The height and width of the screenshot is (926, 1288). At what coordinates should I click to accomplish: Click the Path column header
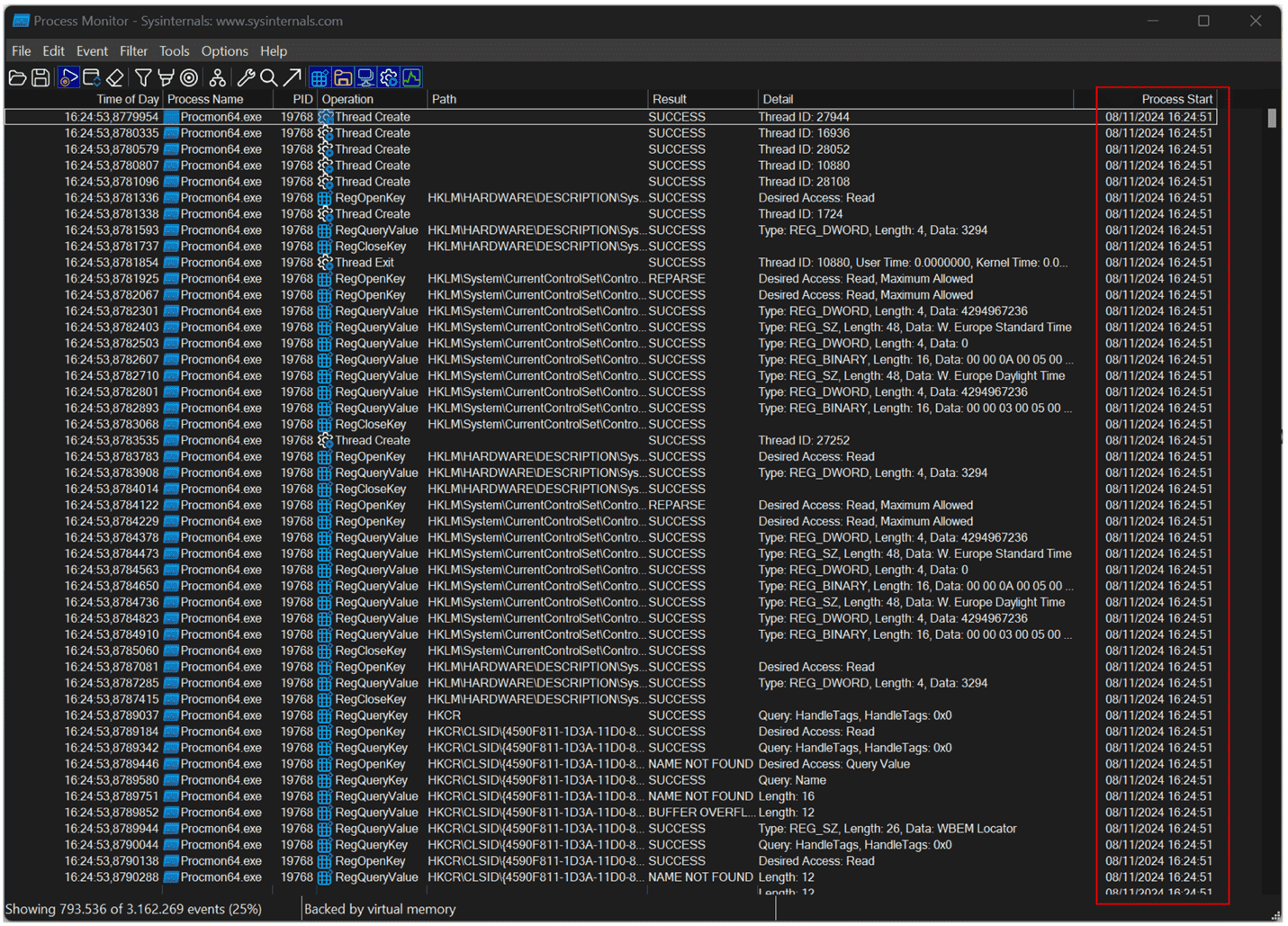coord(537,99)
